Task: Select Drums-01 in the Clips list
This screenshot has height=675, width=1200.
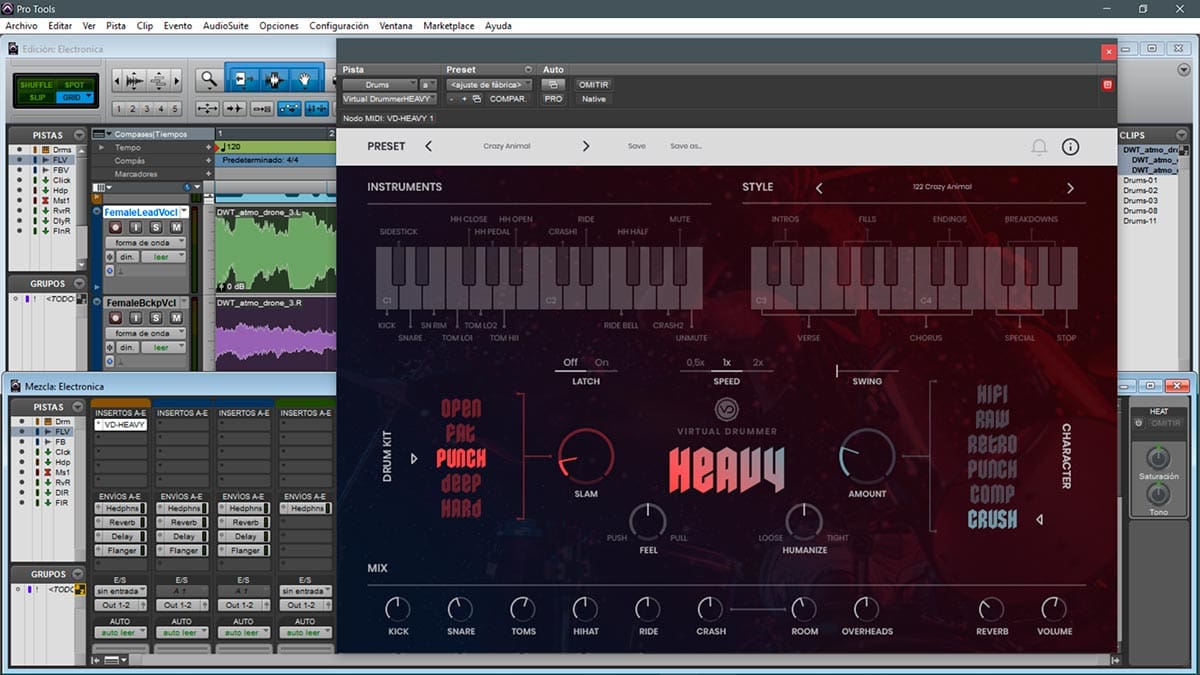Action: tap(1140, 180)
